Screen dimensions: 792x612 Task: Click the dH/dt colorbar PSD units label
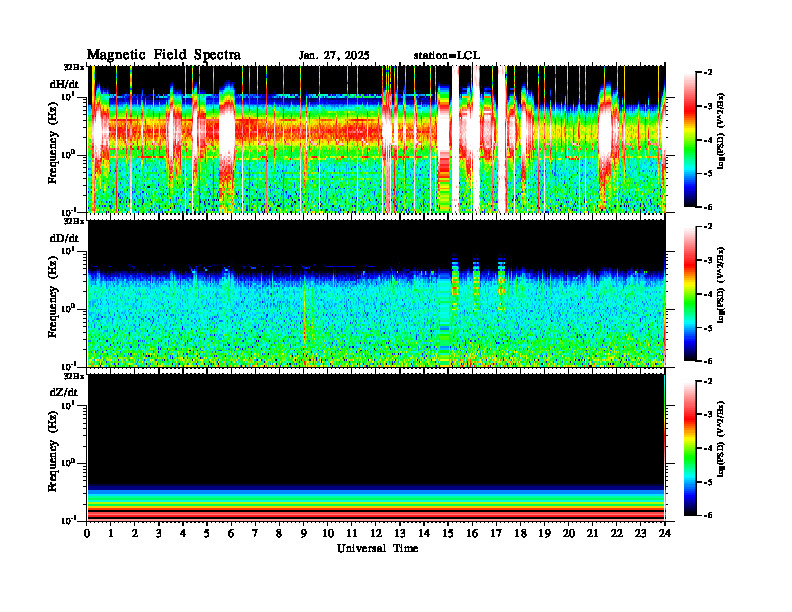click(x=720, y=131)
